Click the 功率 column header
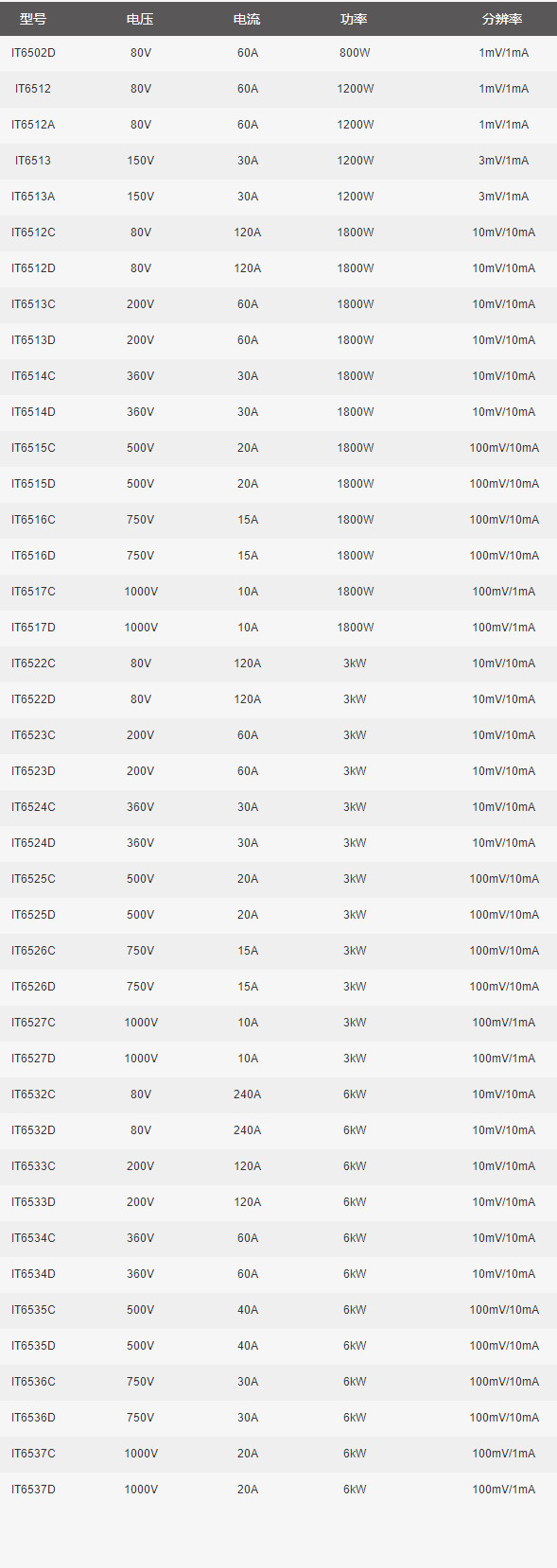 tap(355, 19)
